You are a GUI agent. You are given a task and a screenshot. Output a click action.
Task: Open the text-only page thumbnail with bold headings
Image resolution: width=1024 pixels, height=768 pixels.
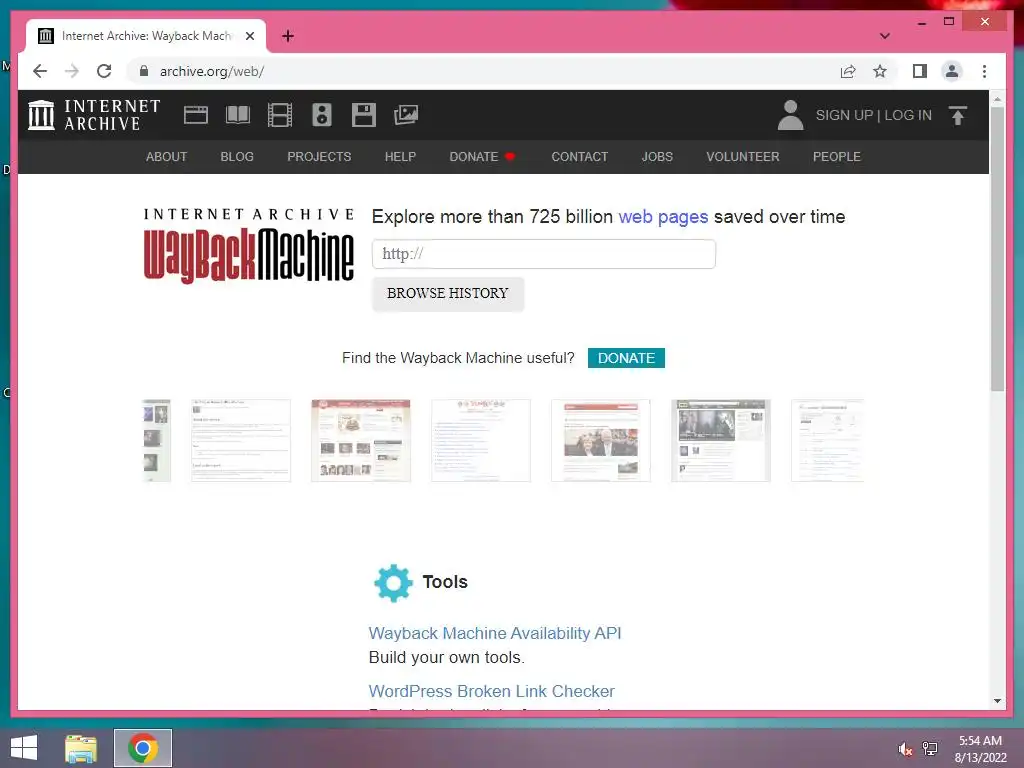pos(241,441)
